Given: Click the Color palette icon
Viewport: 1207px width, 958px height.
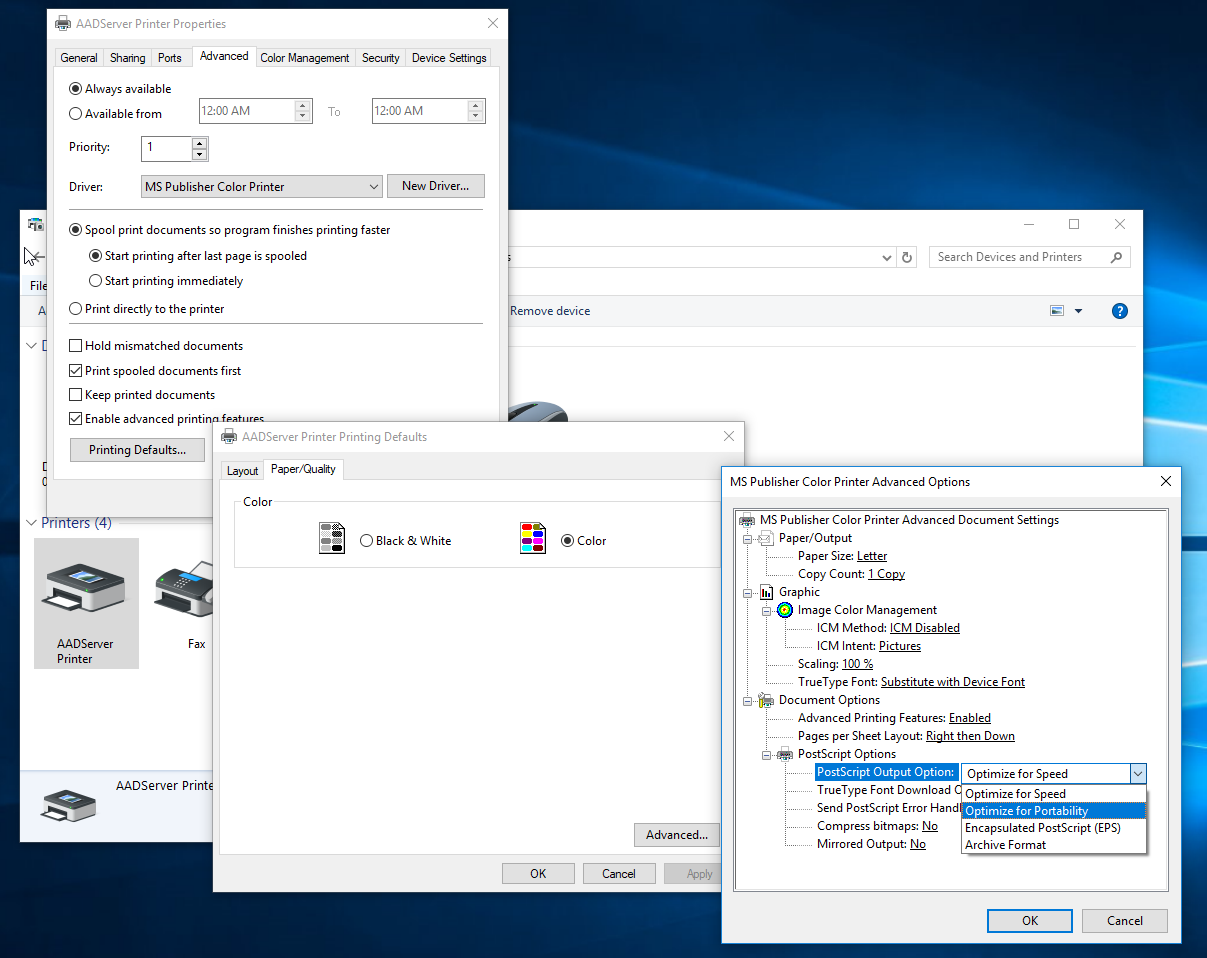Looking at the screenshot, I should pos(533,539).
